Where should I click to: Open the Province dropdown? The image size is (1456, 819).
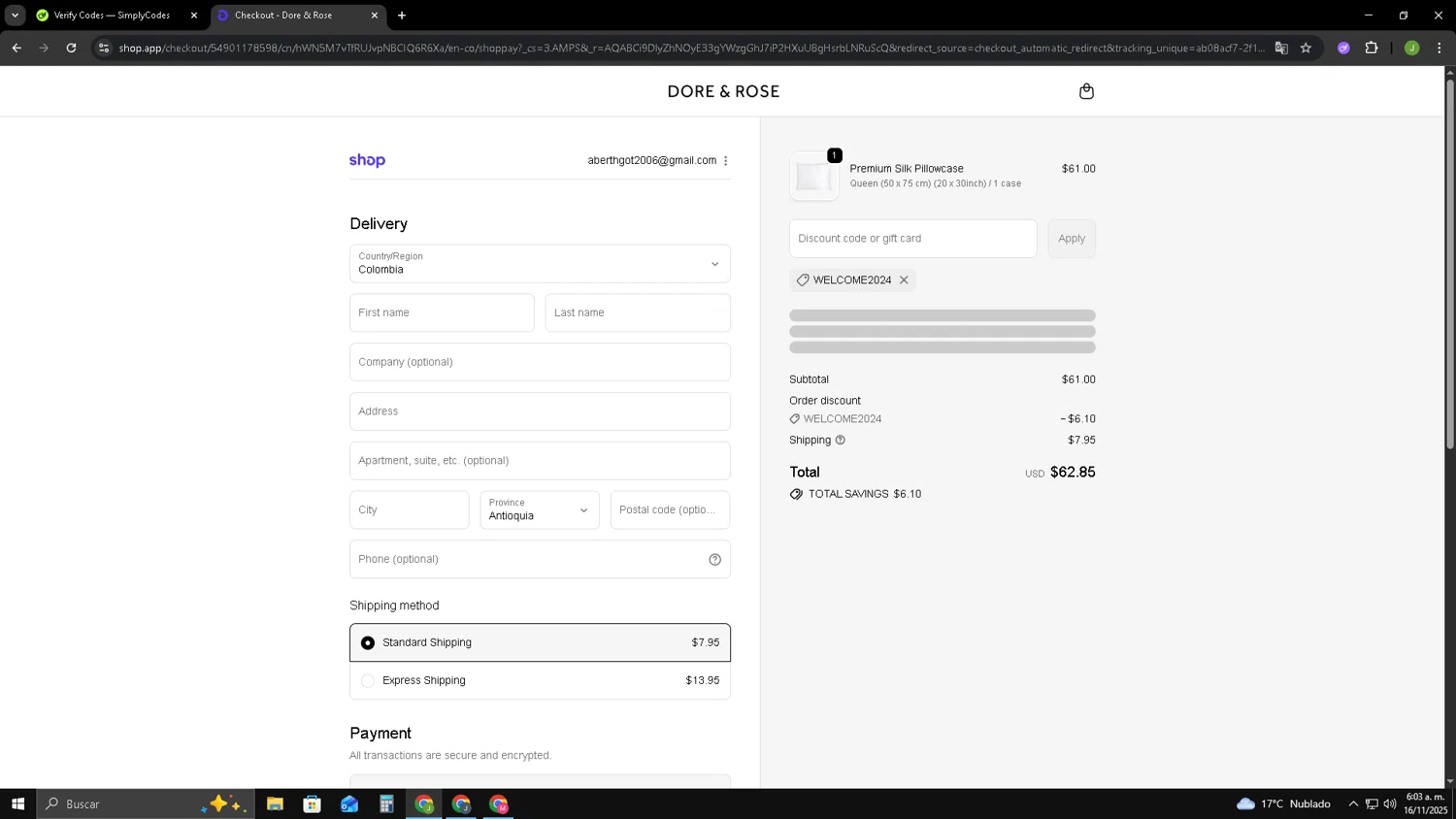pyautogui.click(x=540, y=510)
